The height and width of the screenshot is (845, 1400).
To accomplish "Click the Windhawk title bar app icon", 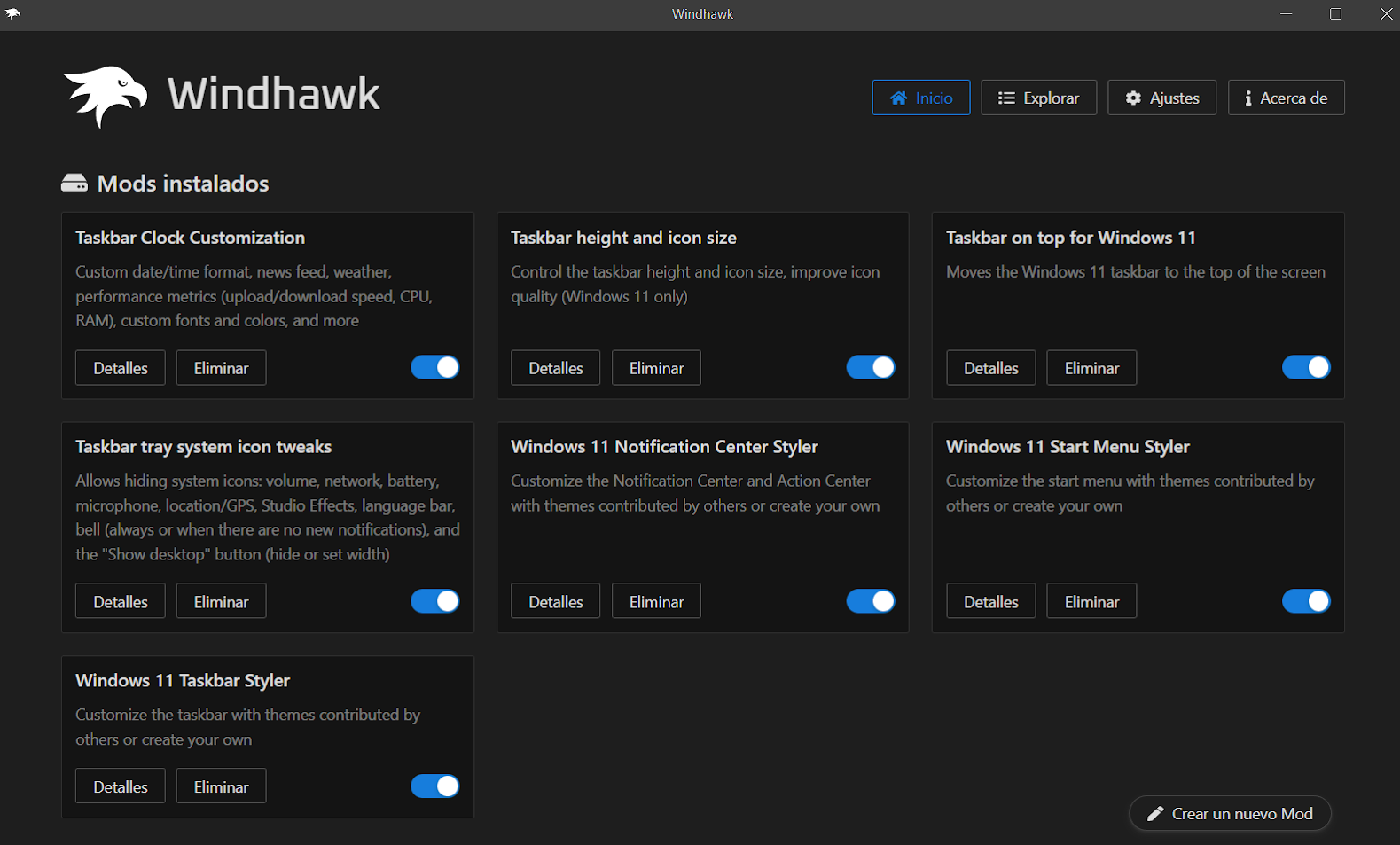I will coord(13,13).
